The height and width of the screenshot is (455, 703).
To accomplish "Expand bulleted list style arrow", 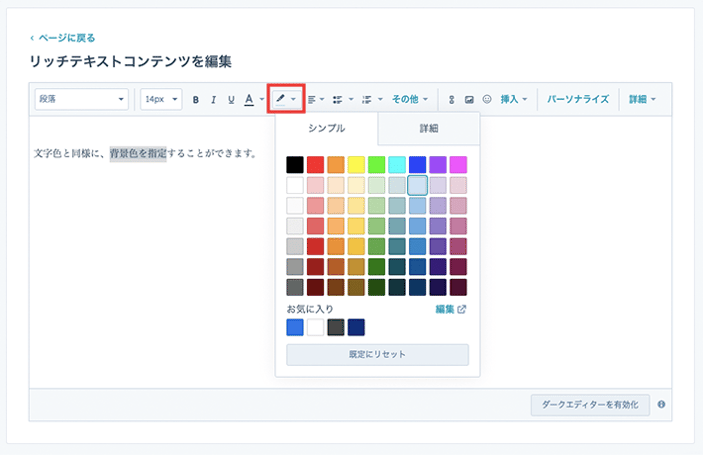I will [x=351, y=100].
